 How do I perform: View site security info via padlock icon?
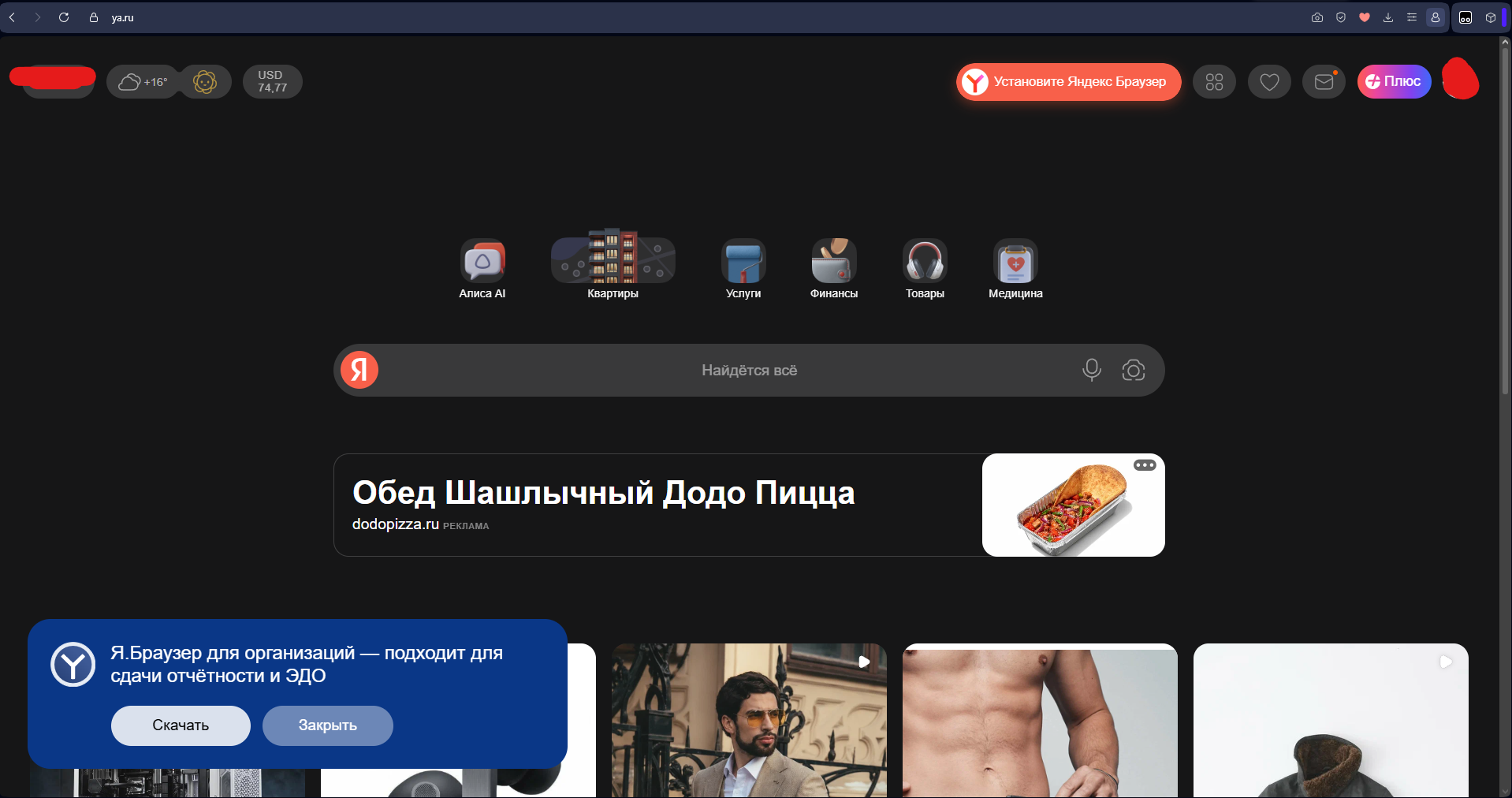click(x=94, y=17)
